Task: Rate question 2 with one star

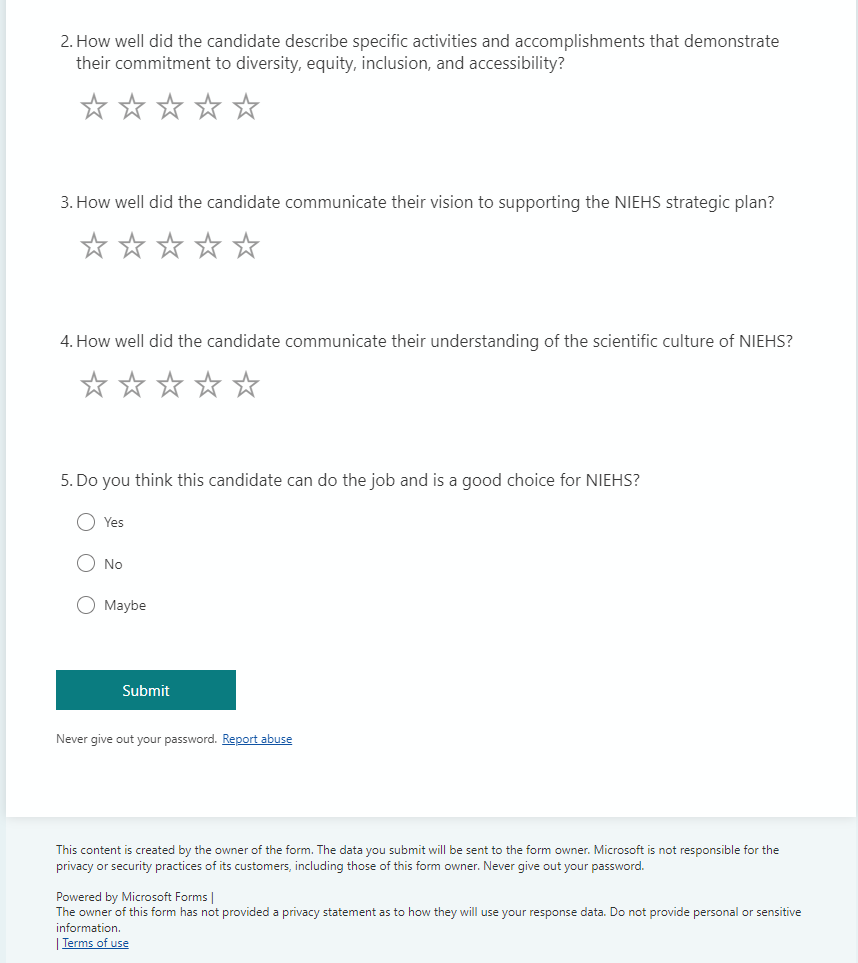Action: pyautogui.click(x=94, y=107)
